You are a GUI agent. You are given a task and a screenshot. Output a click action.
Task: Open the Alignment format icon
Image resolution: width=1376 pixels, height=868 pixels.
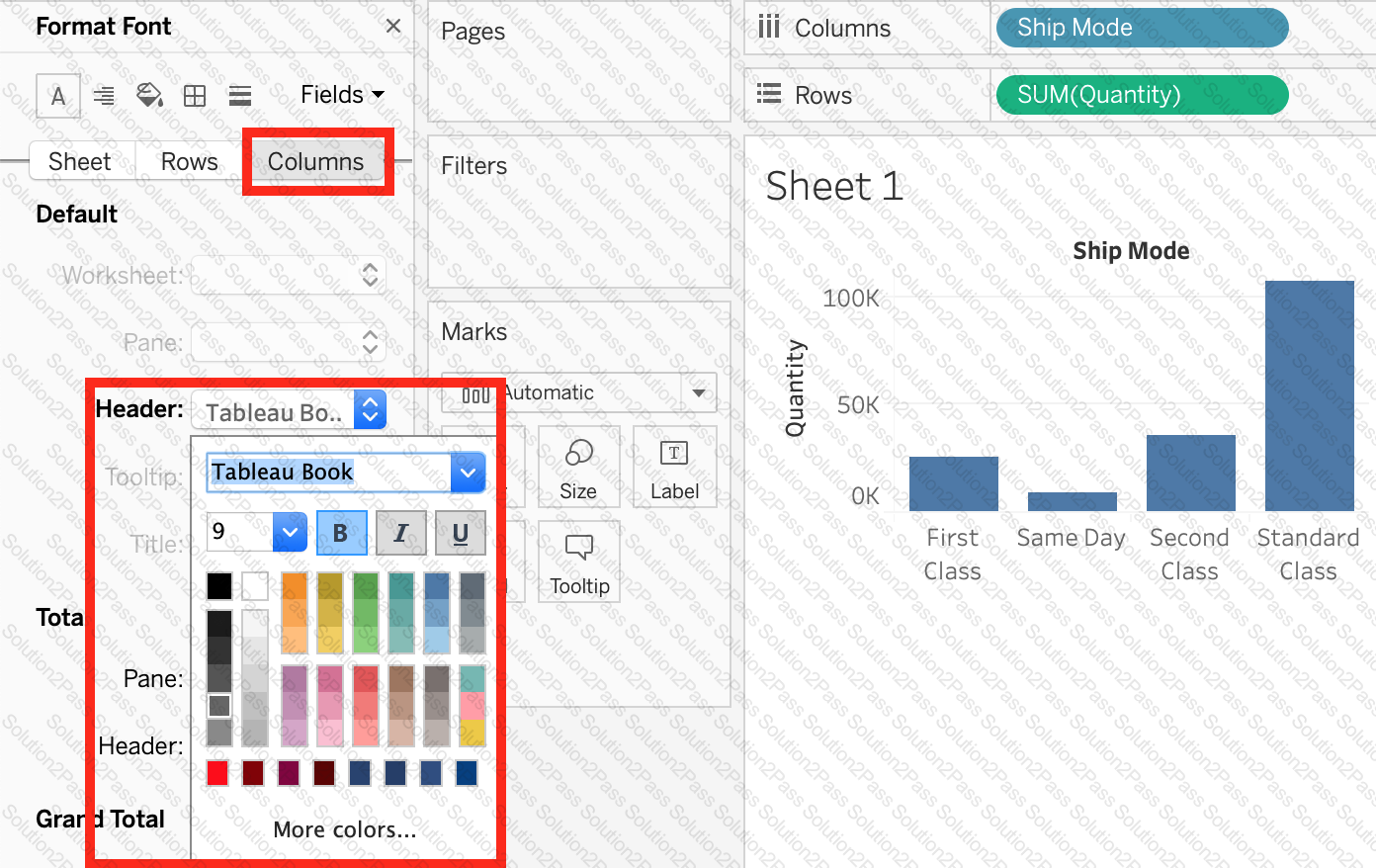pyautogui.click(x=104, y=96)
